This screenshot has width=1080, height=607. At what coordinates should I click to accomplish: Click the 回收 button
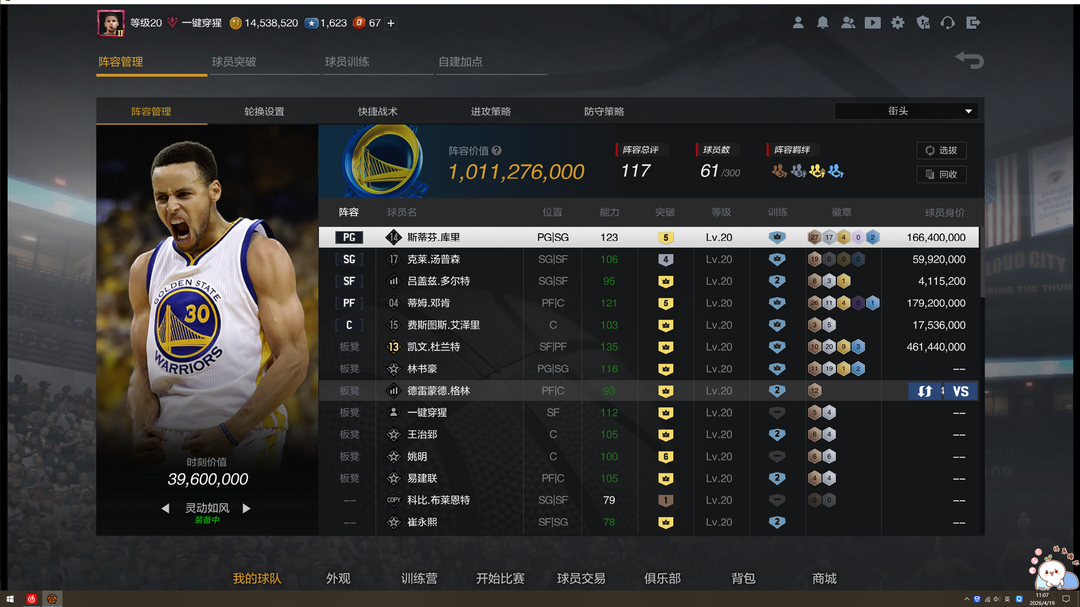pyautogui.click(x=941, y=174)
